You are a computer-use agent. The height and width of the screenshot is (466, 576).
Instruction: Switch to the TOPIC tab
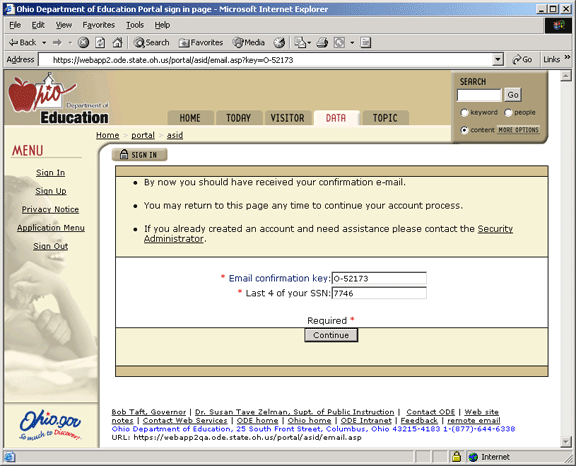[x=385, y=118]
